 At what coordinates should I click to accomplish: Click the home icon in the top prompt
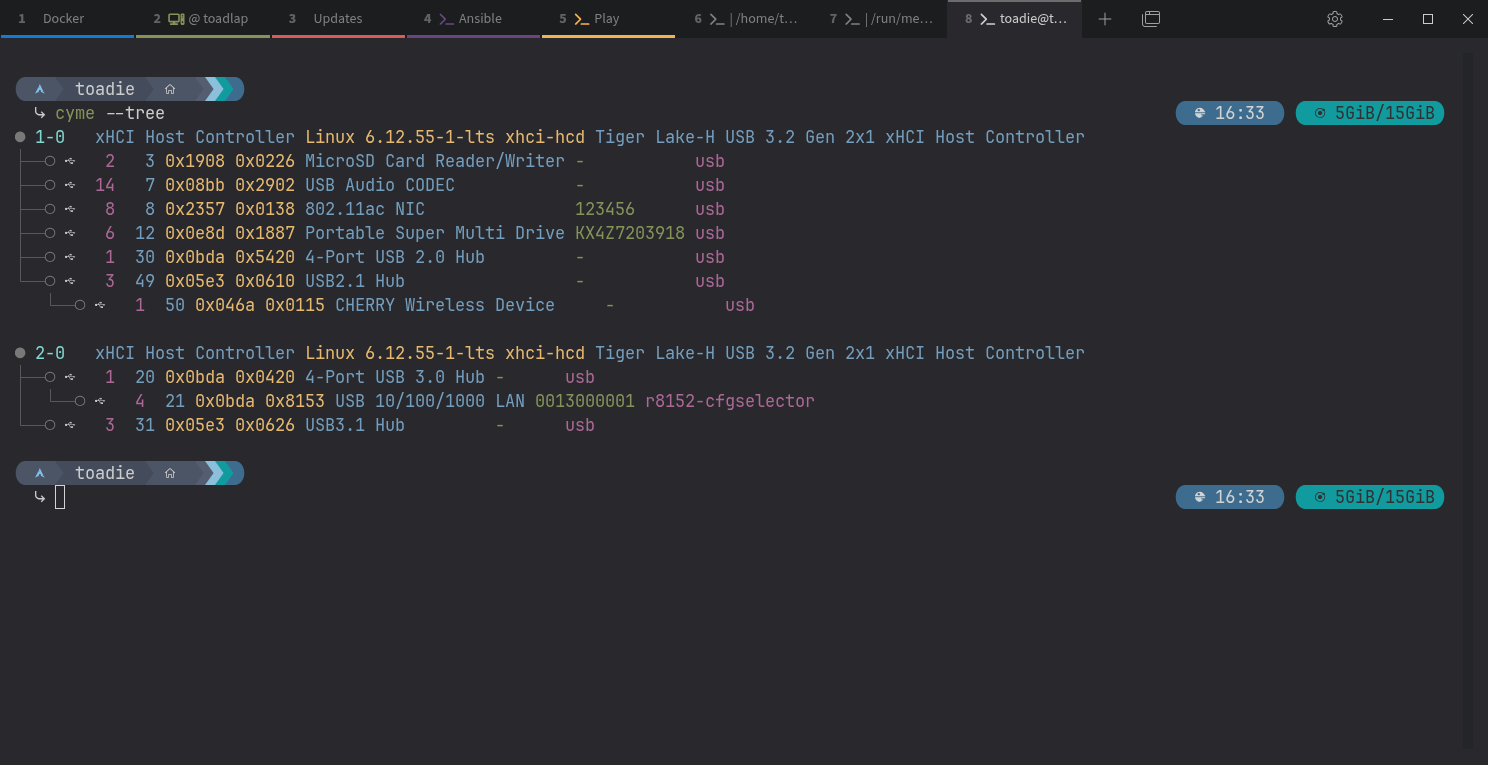click(170, 89)
